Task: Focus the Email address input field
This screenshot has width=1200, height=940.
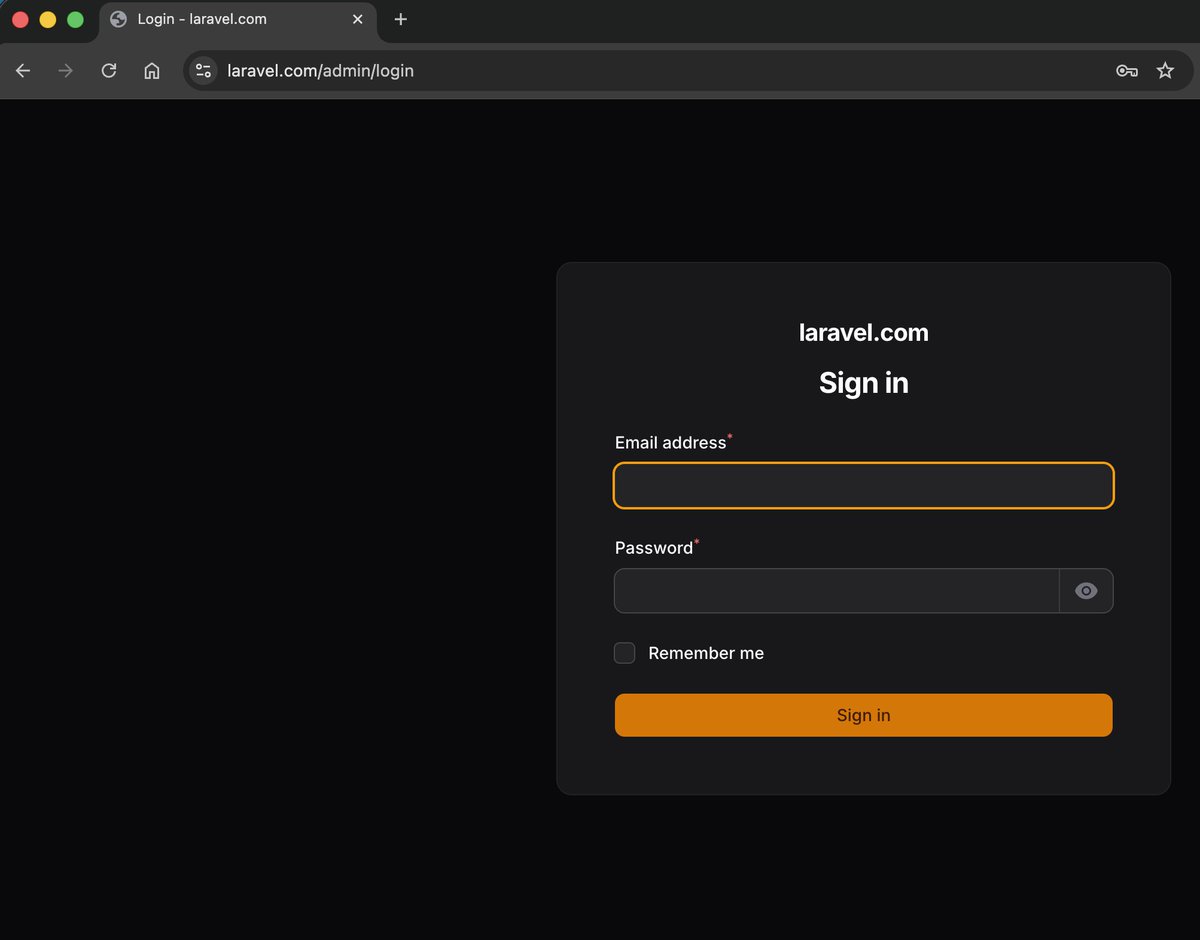Action: (863, 485)
